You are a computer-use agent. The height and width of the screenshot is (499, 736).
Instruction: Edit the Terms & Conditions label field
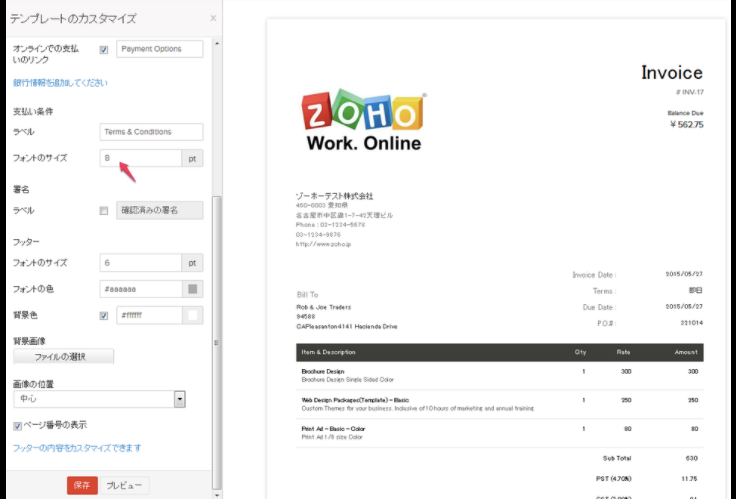(x=151, y=132)
